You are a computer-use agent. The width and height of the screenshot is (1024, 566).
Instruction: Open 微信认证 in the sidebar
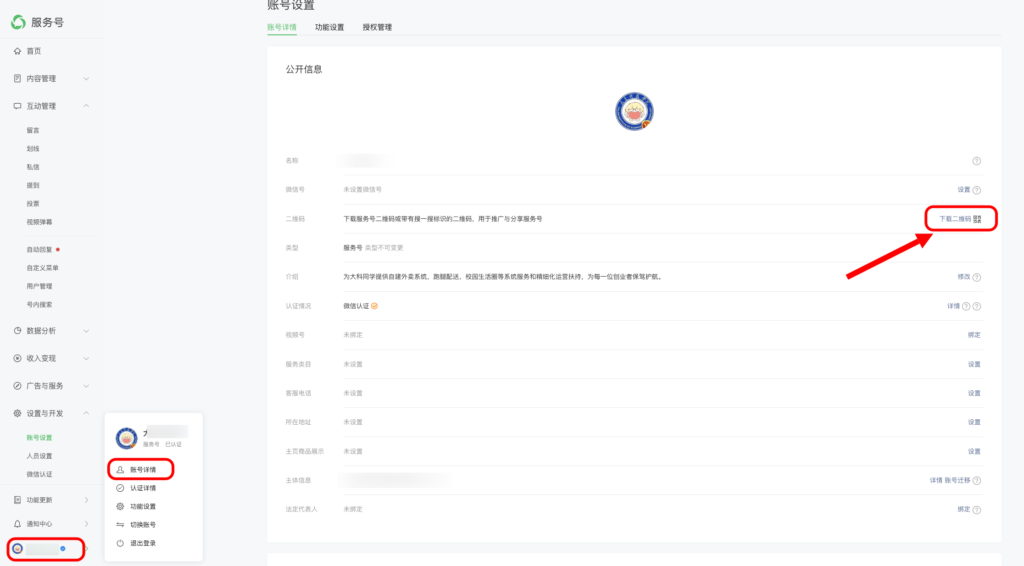point(39,474)
